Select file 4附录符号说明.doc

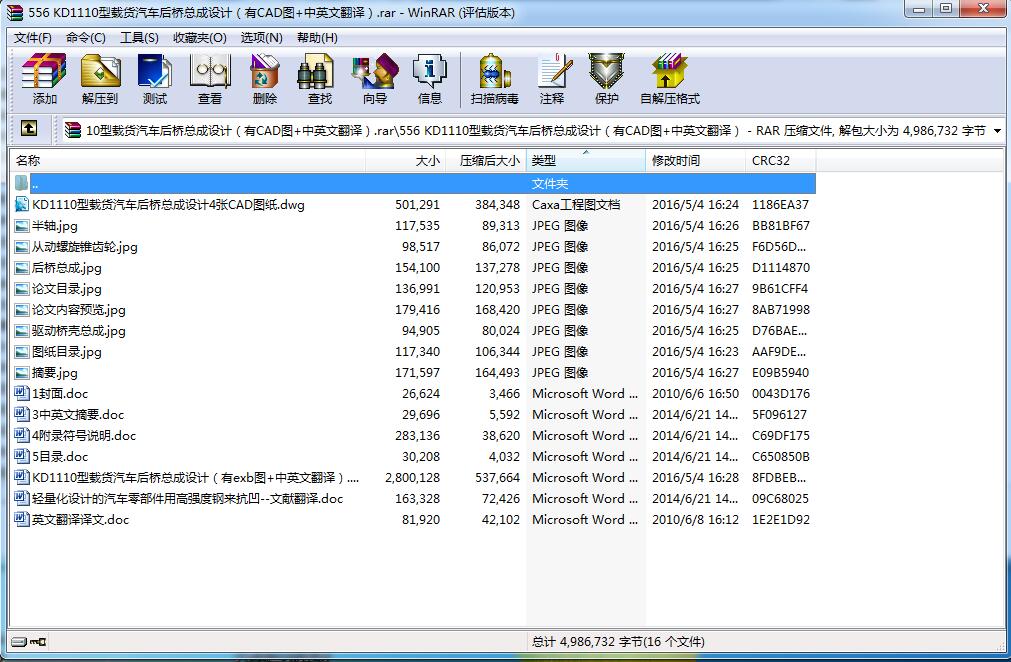[x=84, y=436]
